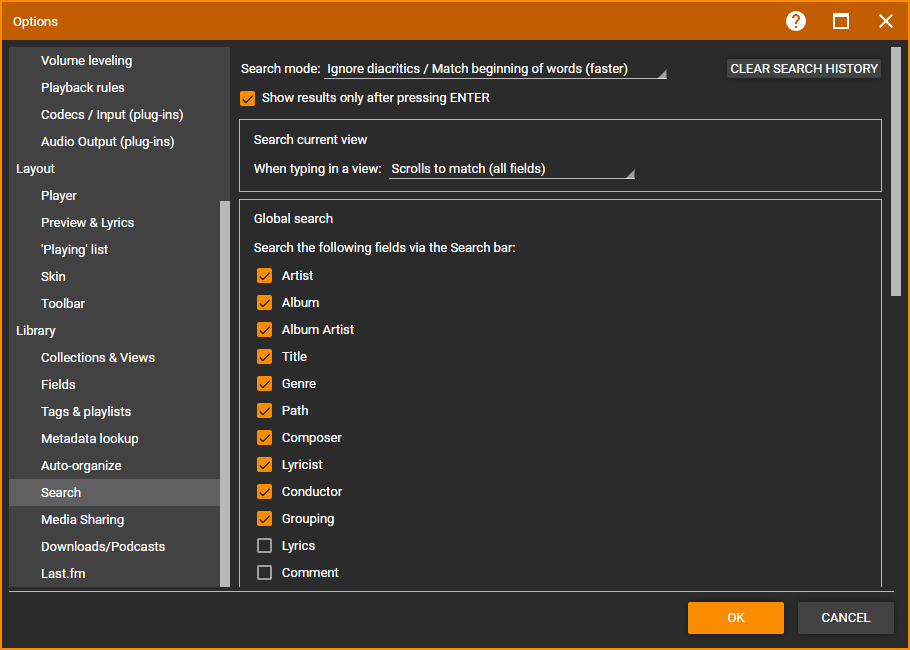Disable 'Show results only after pressing ENTER'

tap(248, 98)
